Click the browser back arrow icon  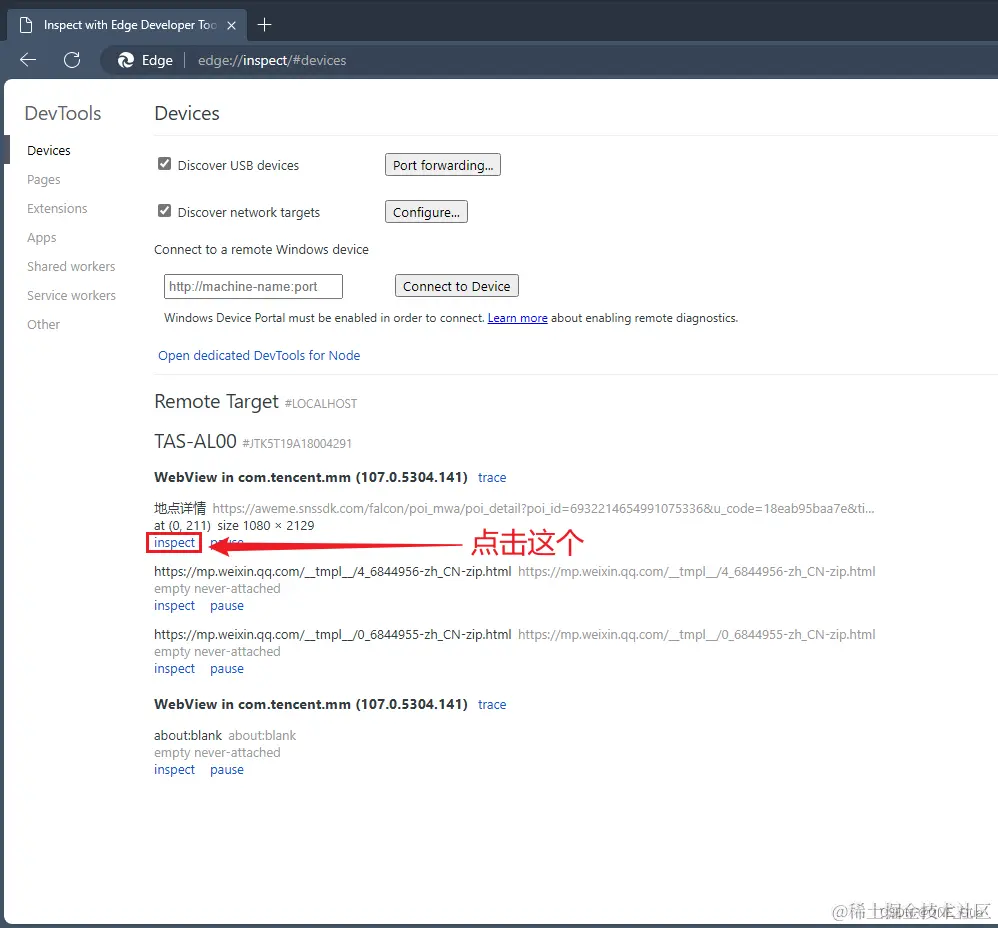[x=28, y=60]
